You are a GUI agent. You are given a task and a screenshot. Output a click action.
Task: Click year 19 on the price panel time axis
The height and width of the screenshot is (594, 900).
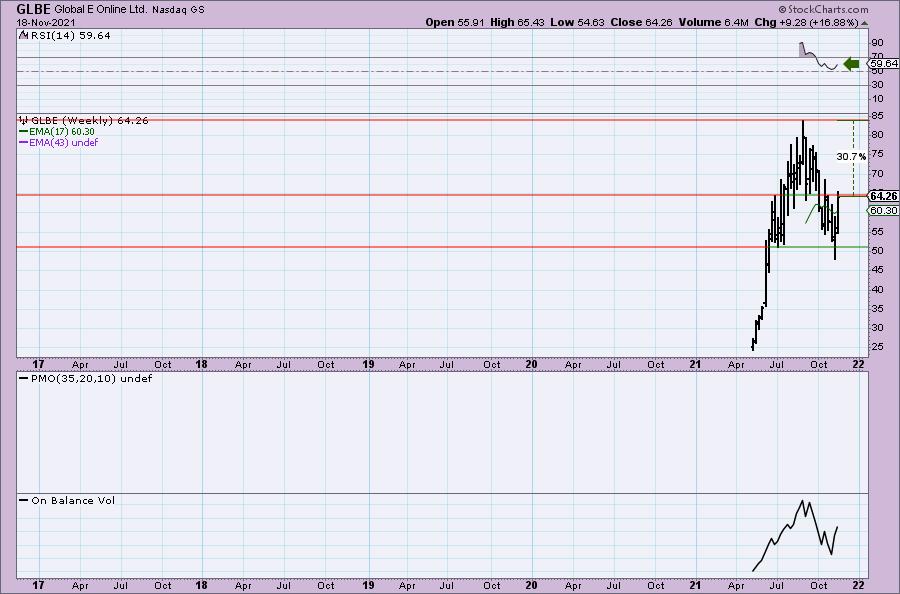tap(368, 364)
